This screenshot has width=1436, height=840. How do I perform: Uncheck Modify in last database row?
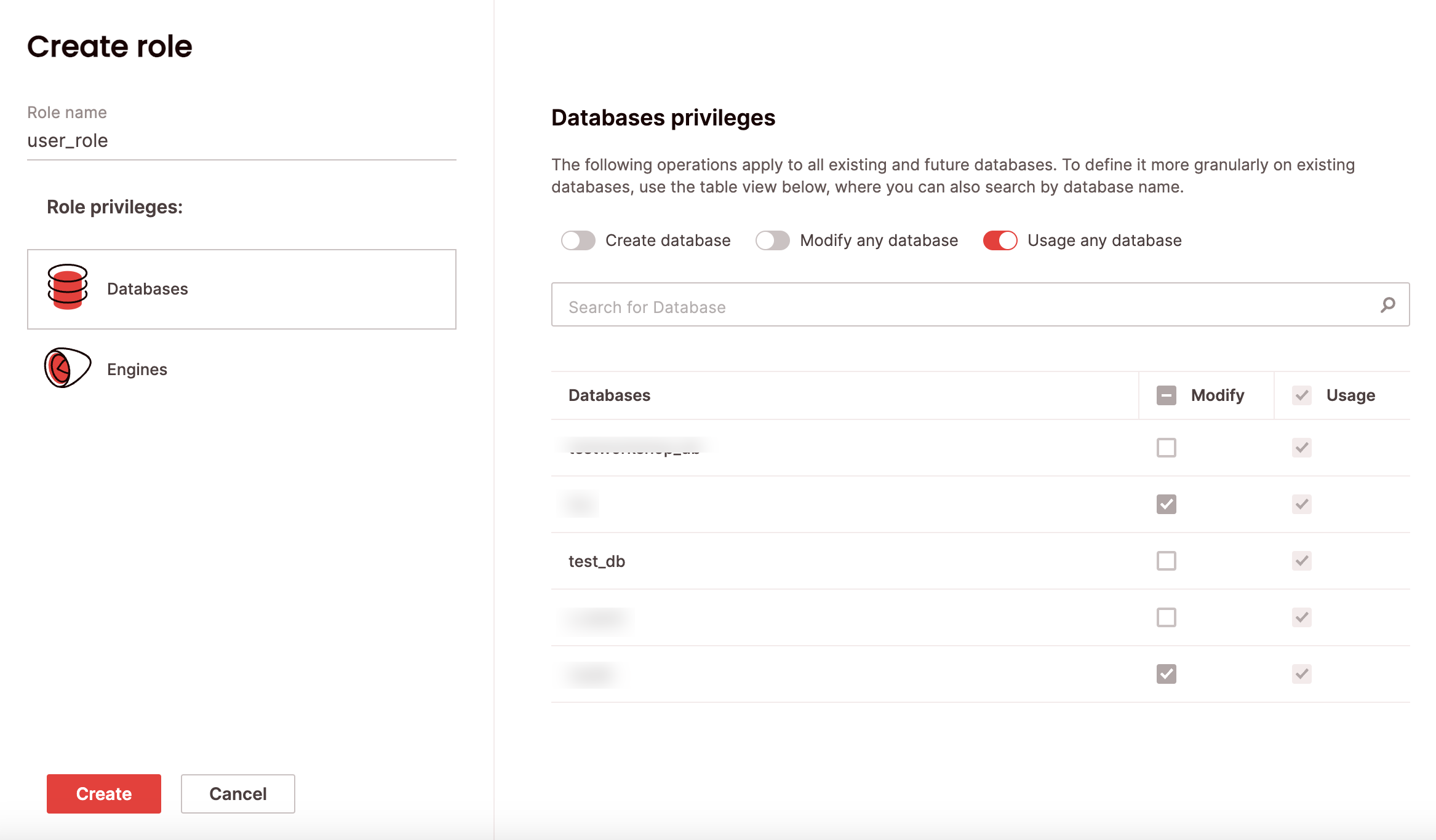[x=1166, y=674]
